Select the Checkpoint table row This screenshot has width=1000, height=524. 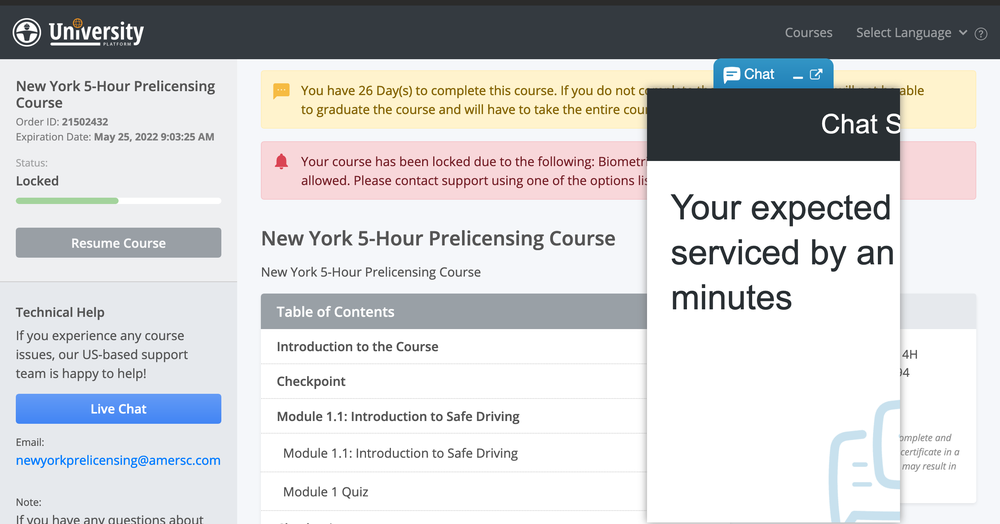click(453, 381)
